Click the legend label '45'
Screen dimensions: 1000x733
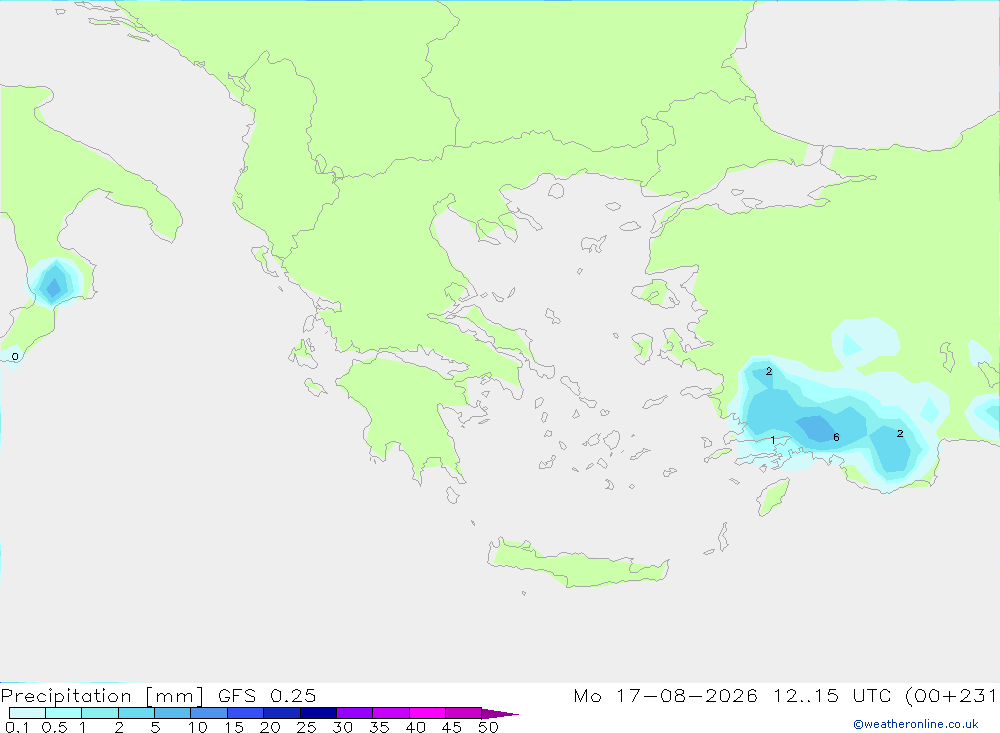click(x=452, y=727)
